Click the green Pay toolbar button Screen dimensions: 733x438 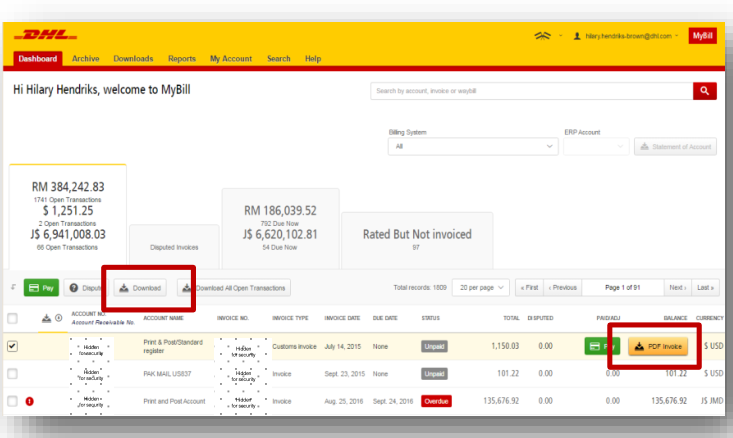pyautogui.click(x=41, y=288)
